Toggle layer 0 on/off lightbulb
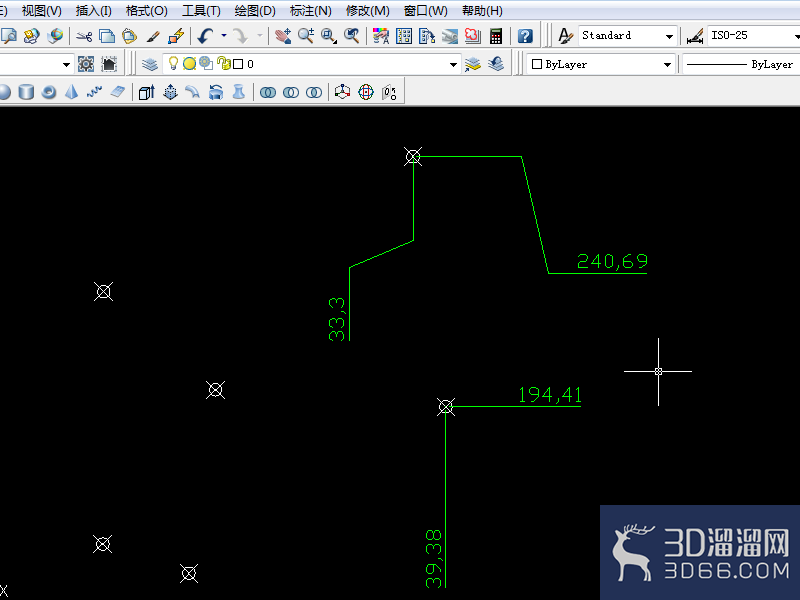800x600 pixels. [173, 63]
